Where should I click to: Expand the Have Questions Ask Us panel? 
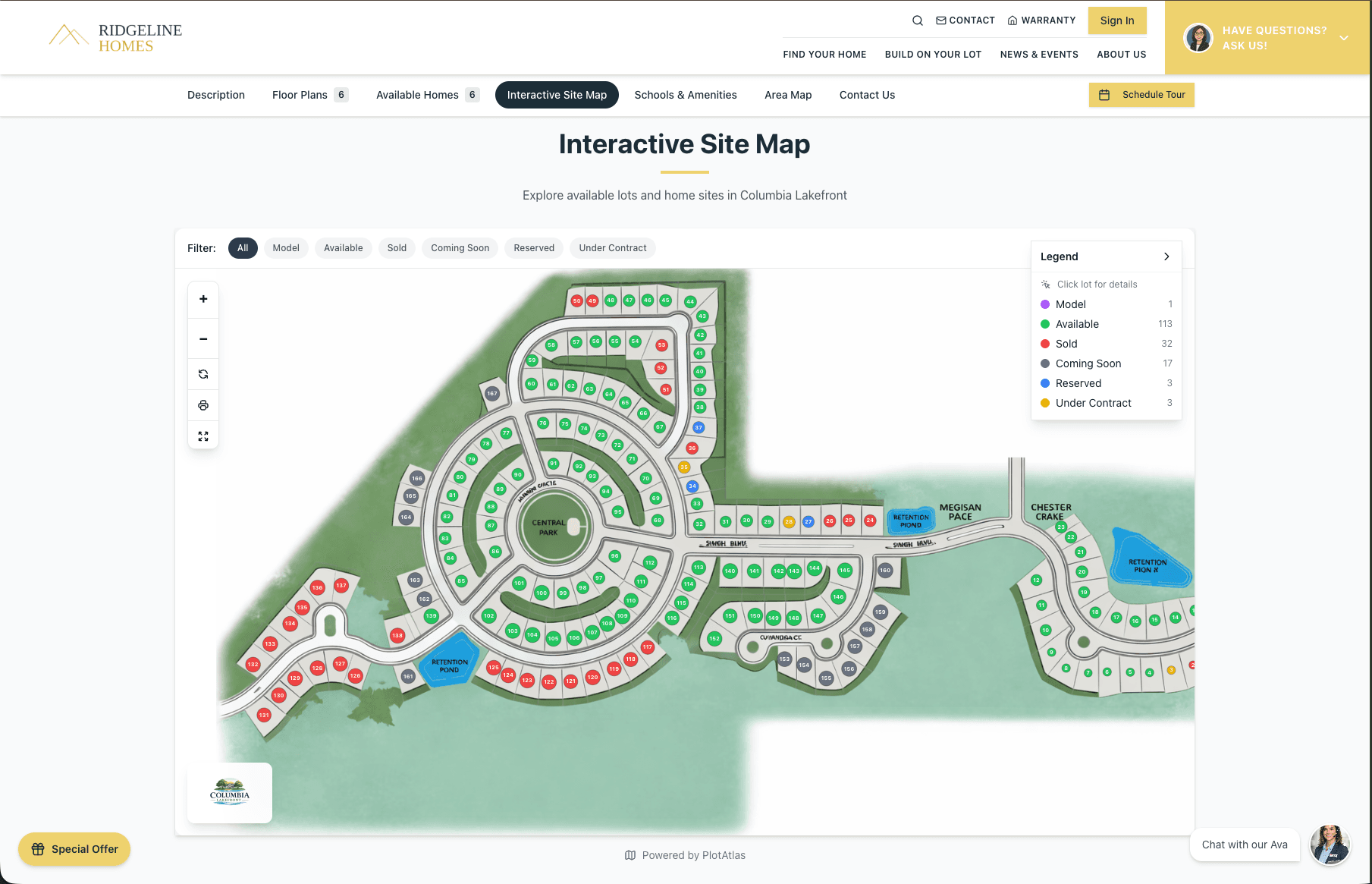point(1343,37)
